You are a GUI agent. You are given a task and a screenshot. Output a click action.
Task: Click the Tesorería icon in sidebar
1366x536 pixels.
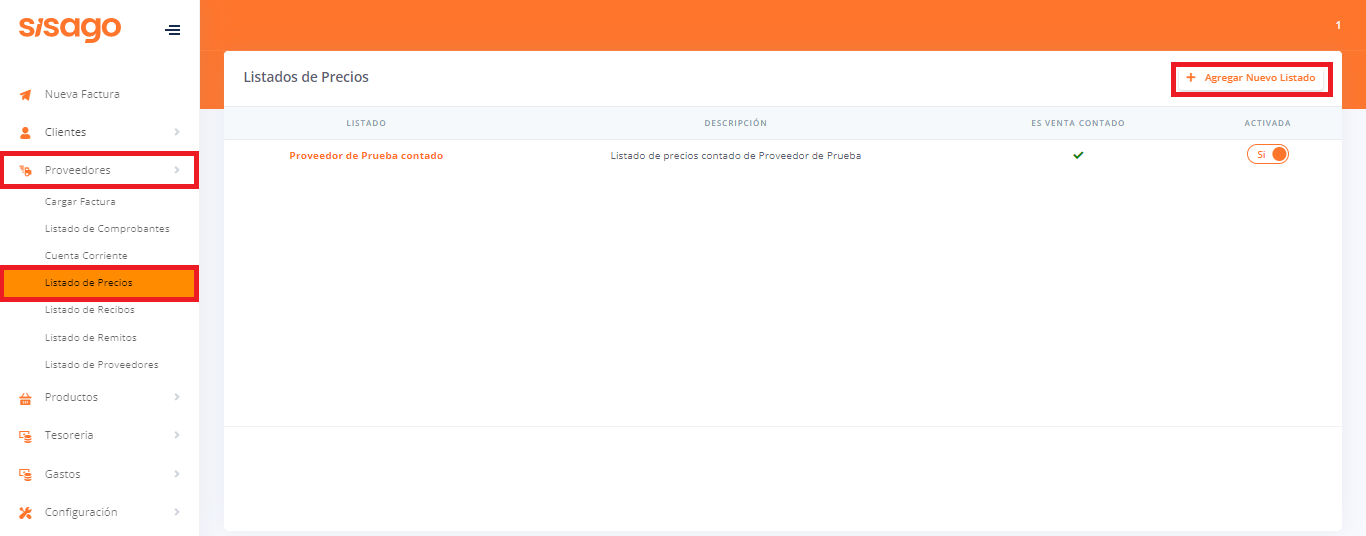tap(26, 436)
